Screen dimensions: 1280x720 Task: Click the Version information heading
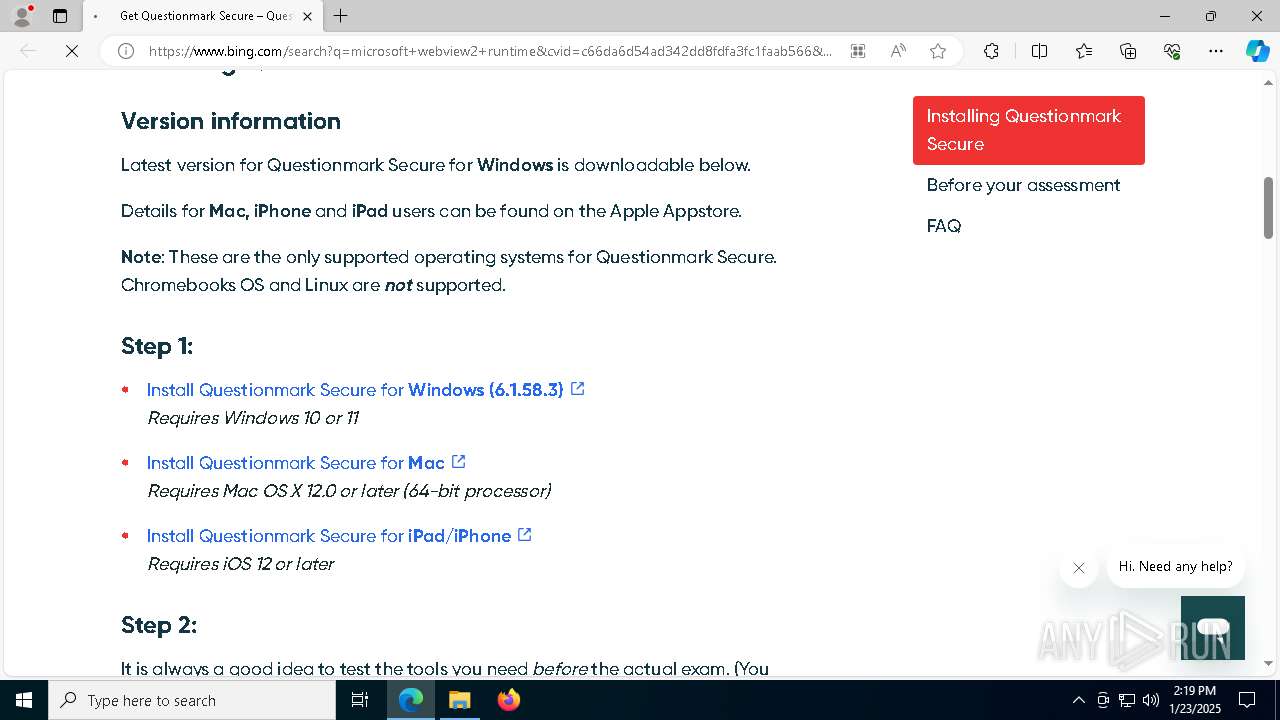pyautogui.click(x=231, y=121)
